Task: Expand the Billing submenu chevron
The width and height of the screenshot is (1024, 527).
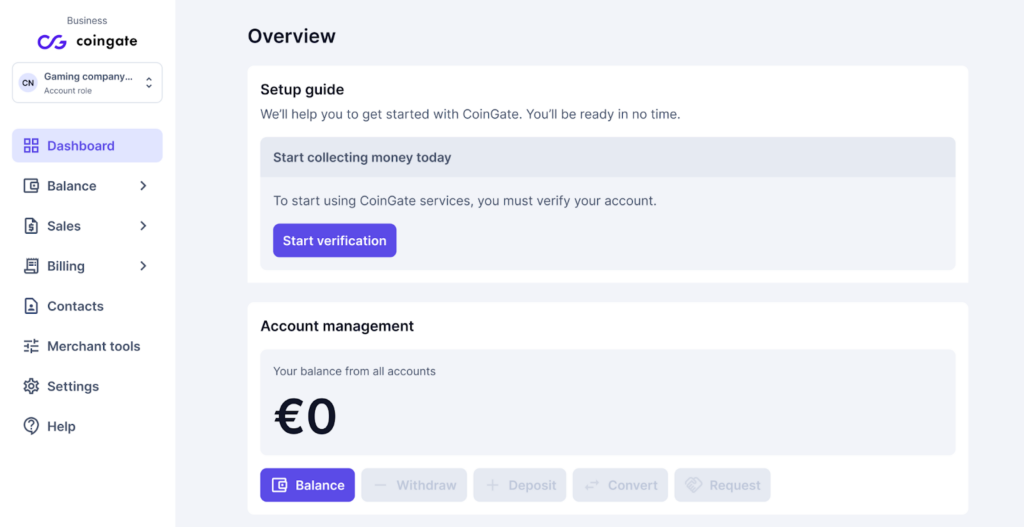Action: pyautogui.click(x=143, y=266)
